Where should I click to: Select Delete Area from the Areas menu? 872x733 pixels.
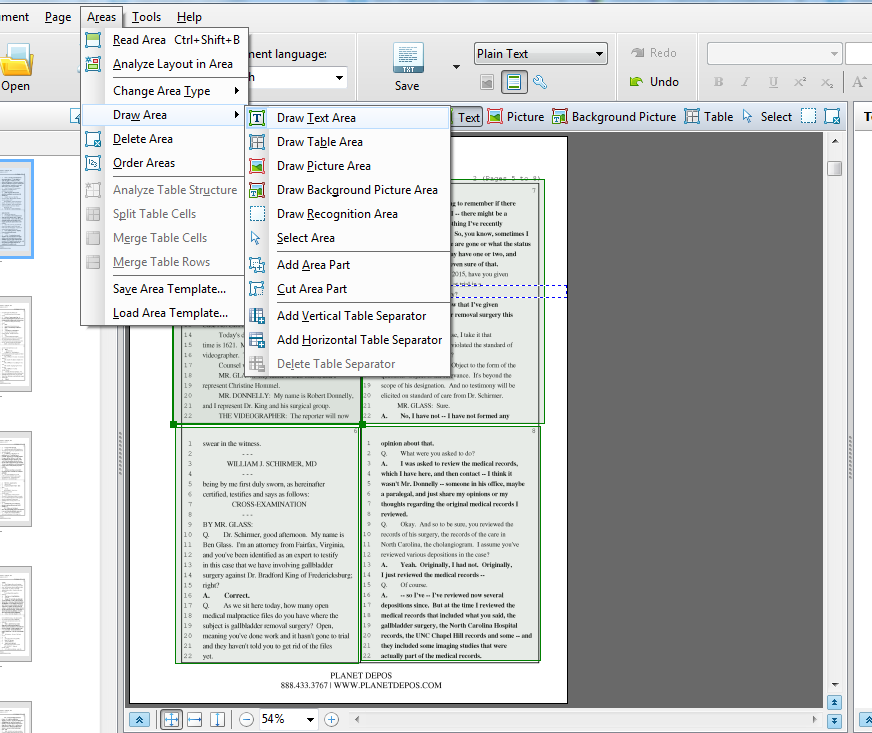[164, 139]
